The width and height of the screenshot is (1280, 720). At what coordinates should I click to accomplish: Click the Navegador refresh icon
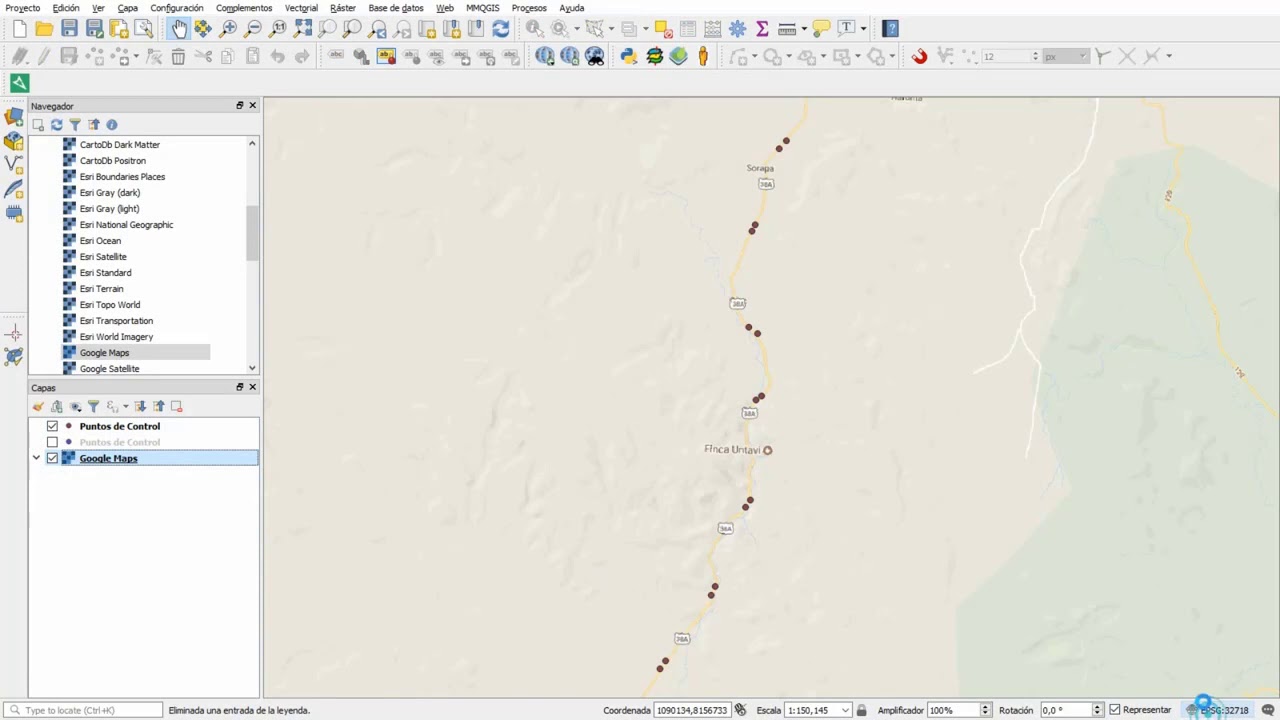pos(56,125)
